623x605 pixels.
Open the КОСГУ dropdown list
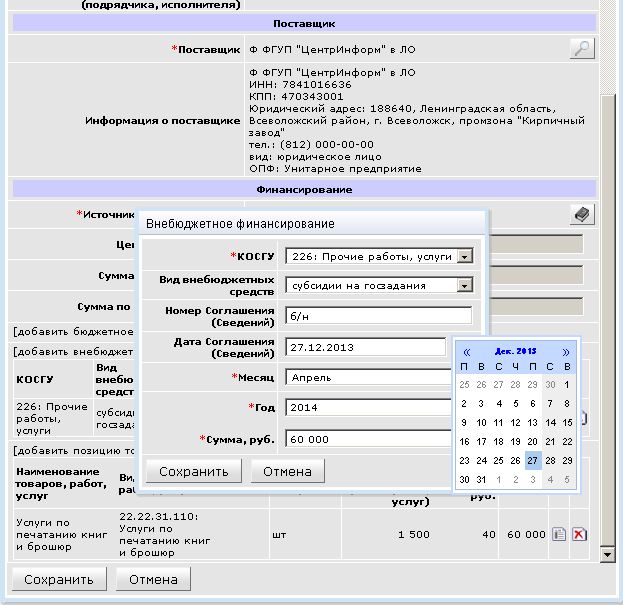(x=464, y=257)
